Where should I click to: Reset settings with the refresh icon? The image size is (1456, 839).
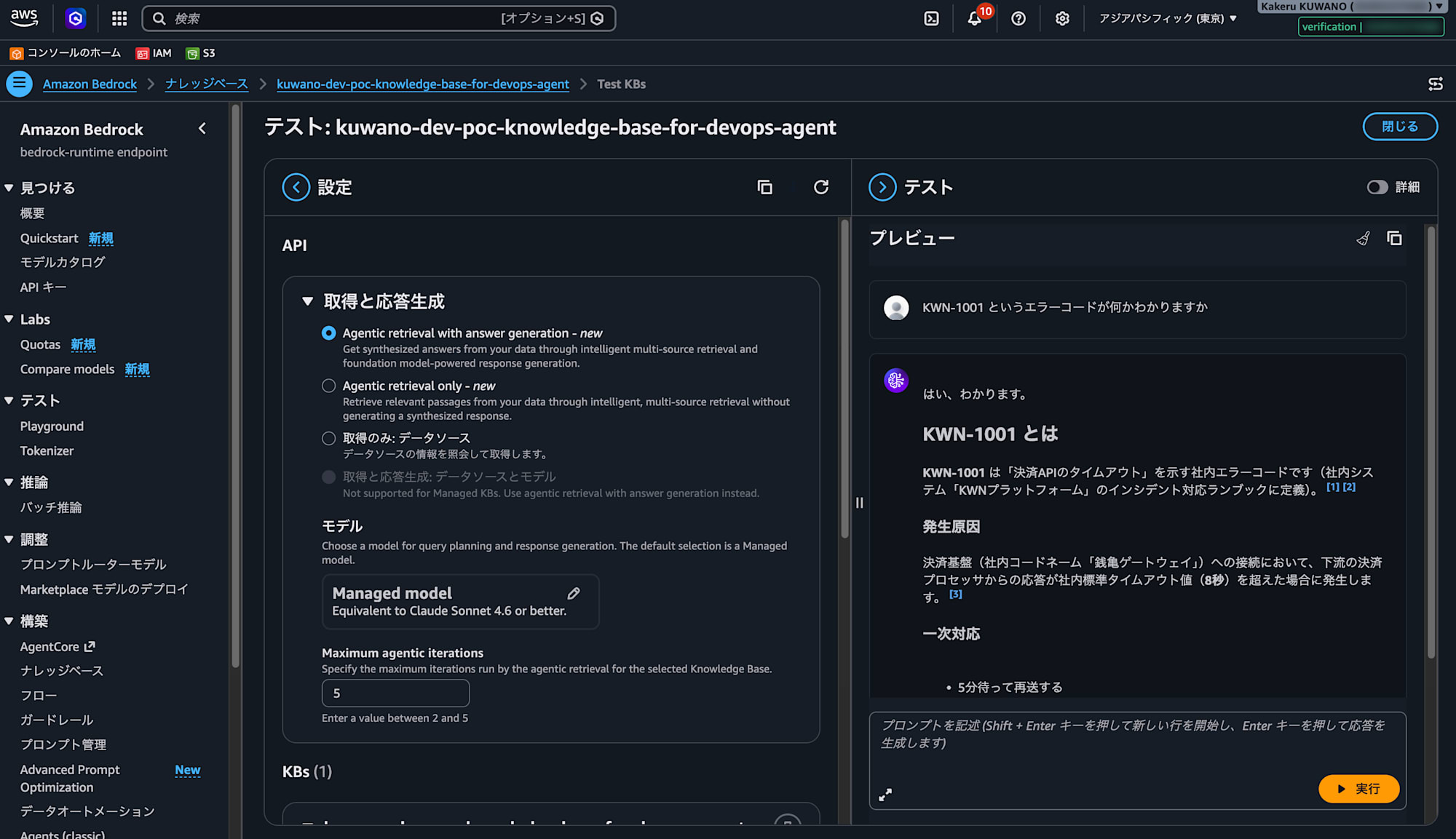(821, 187)
